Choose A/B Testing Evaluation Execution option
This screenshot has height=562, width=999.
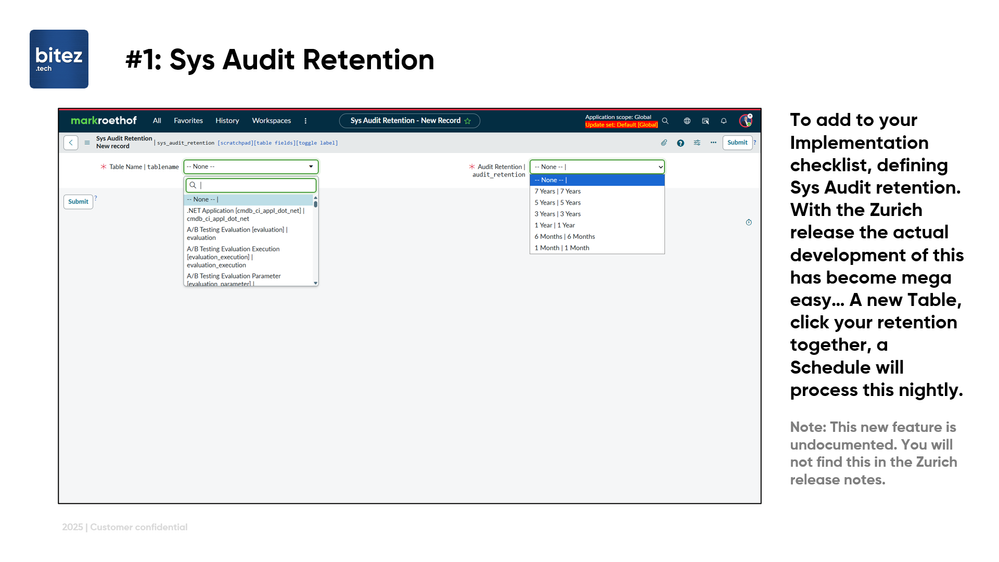pyautogui.click(x=248, y=257)
